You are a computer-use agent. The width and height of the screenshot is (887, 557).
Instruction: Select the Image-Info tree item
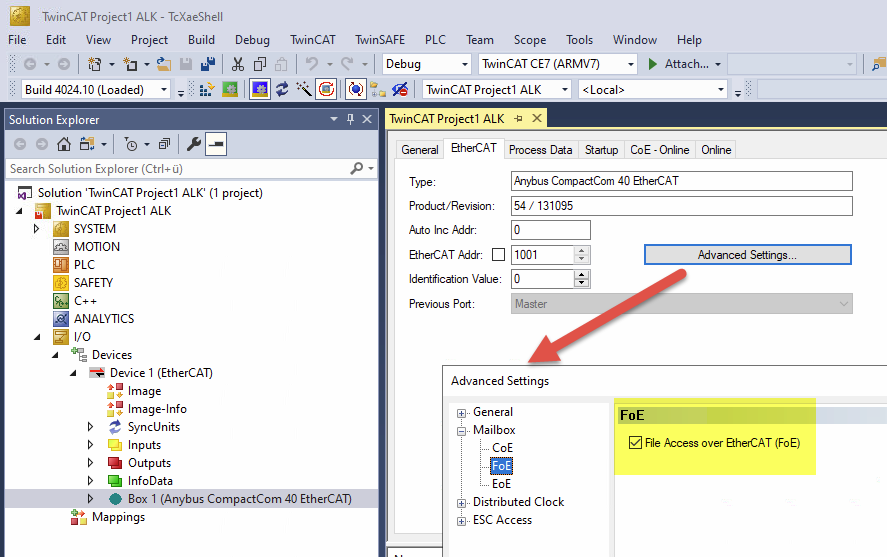coord(157,409)
